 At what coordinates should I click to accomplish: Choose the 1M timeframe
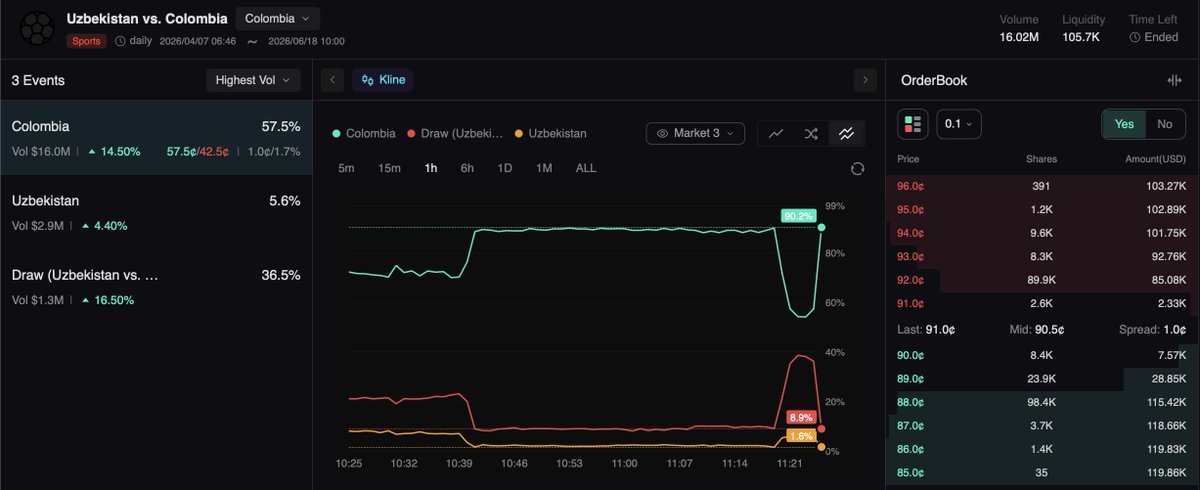544,168
